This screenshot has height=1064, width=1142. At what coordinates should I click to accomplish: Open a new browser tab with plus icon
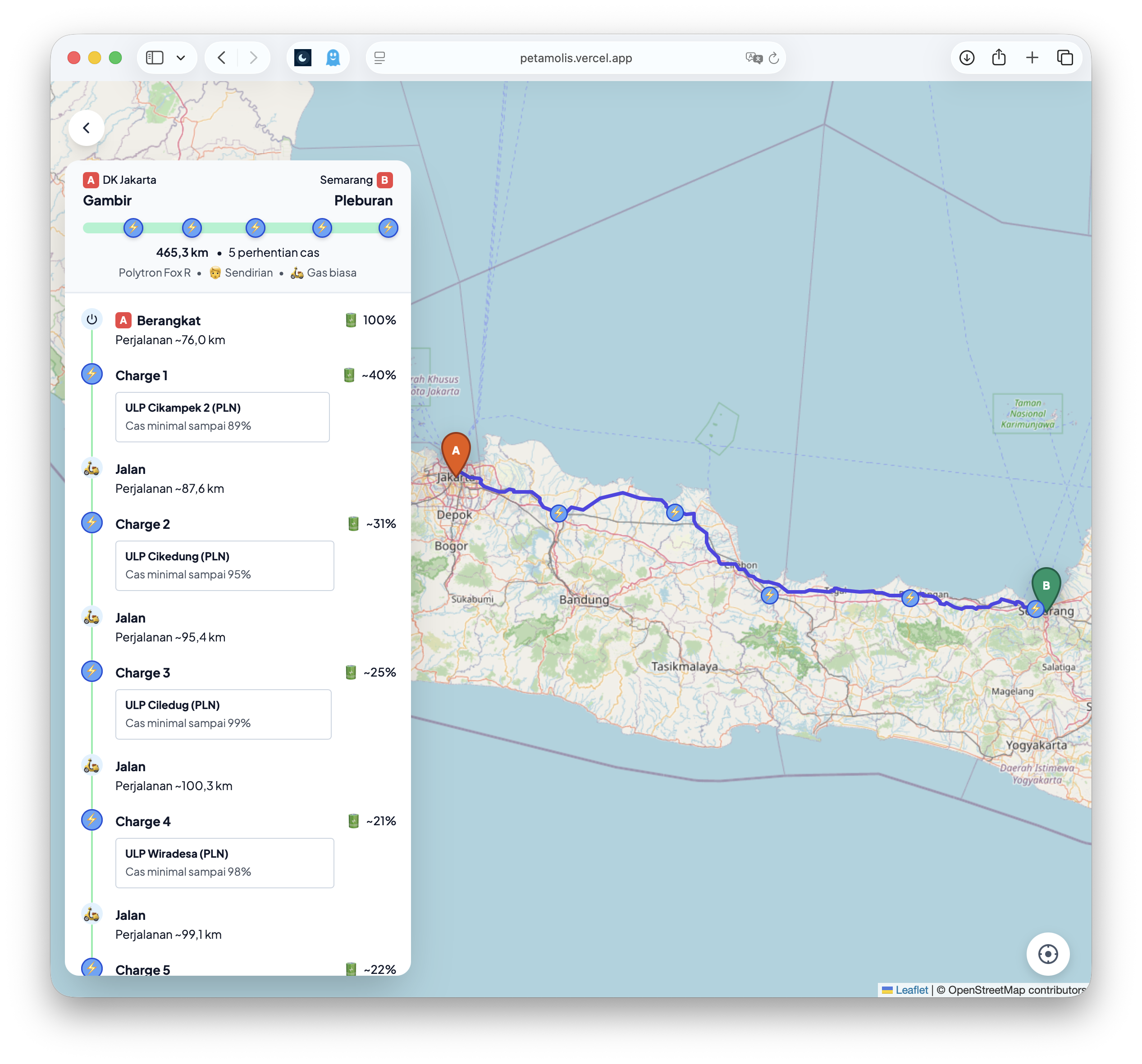(x=1032, y=57)
